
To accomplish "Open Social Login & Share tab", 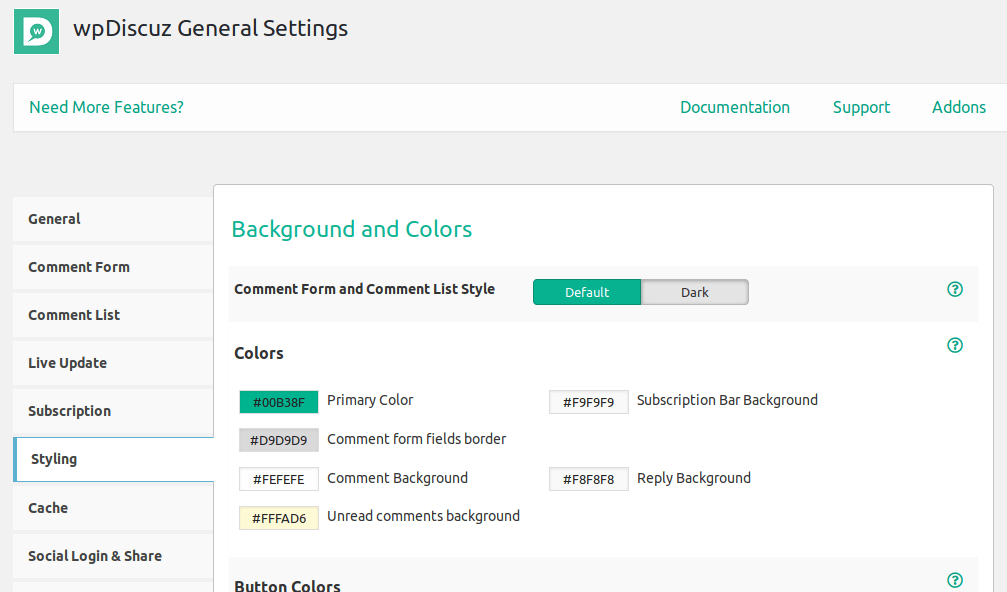I will click(x=113, y=556).
